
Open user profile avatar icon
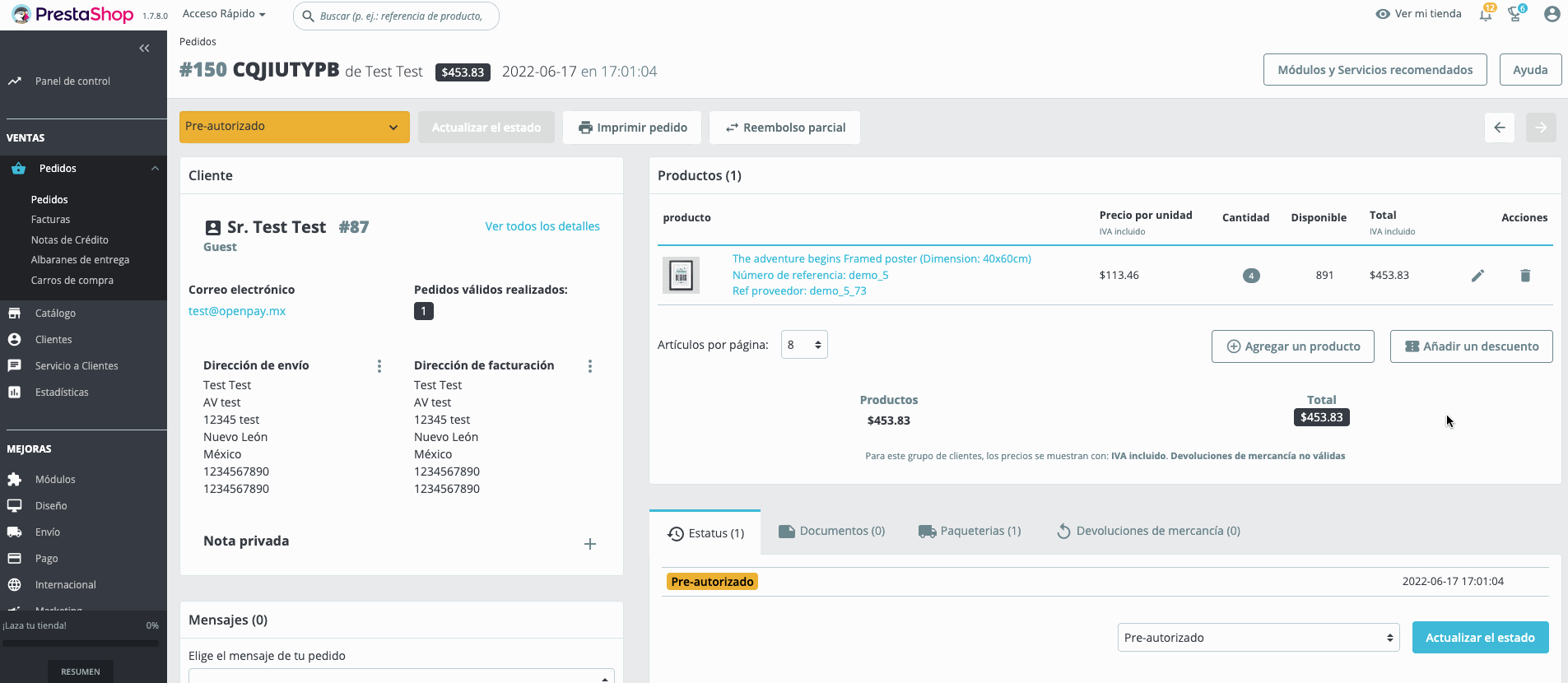click(x=1552, y=14)
